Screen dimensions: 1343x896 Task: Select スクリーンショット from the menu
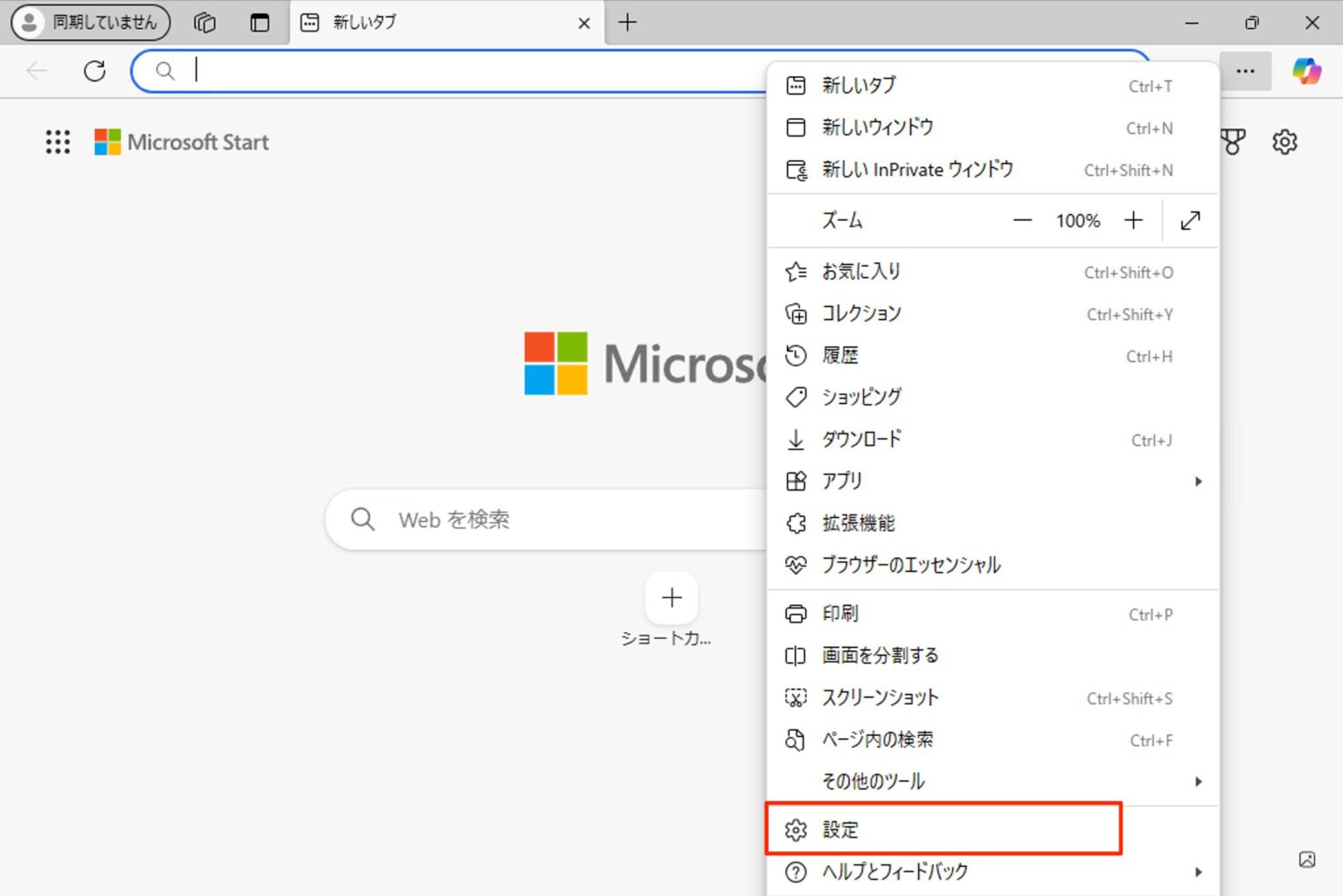879,698
